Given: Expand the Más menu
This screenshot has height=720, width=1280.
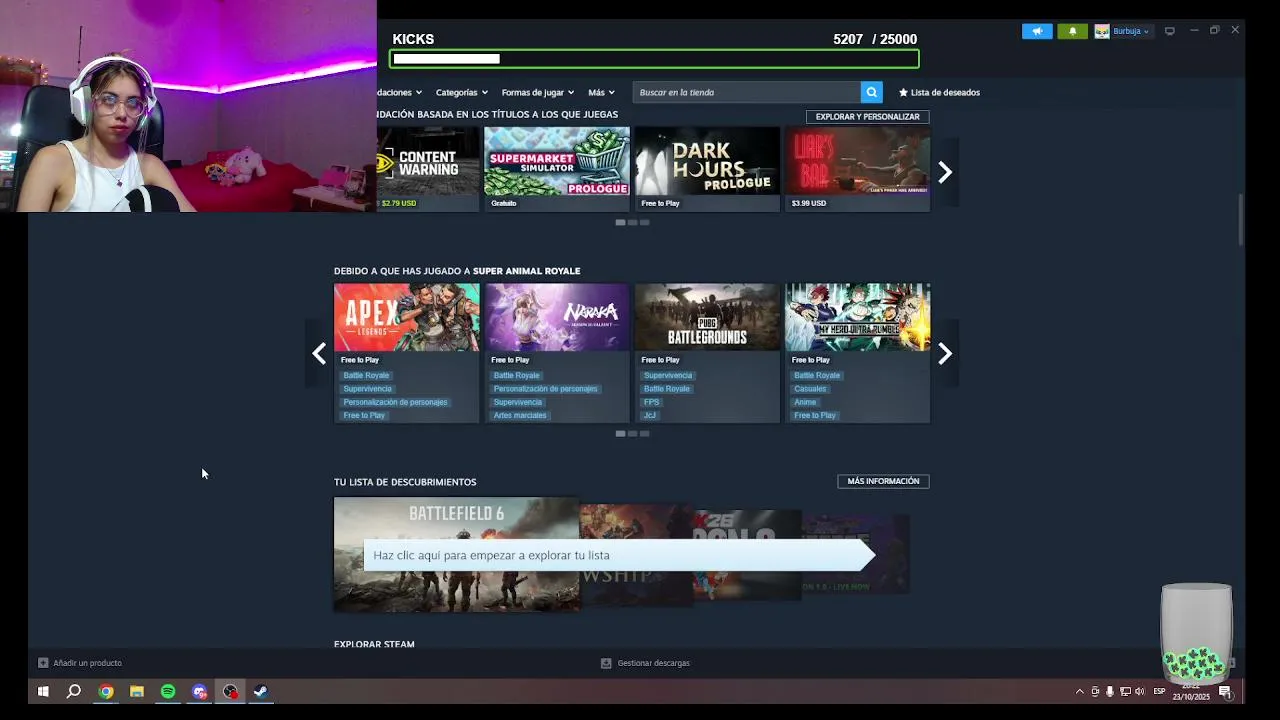Looking at the screenshot, I should [601, 92].
